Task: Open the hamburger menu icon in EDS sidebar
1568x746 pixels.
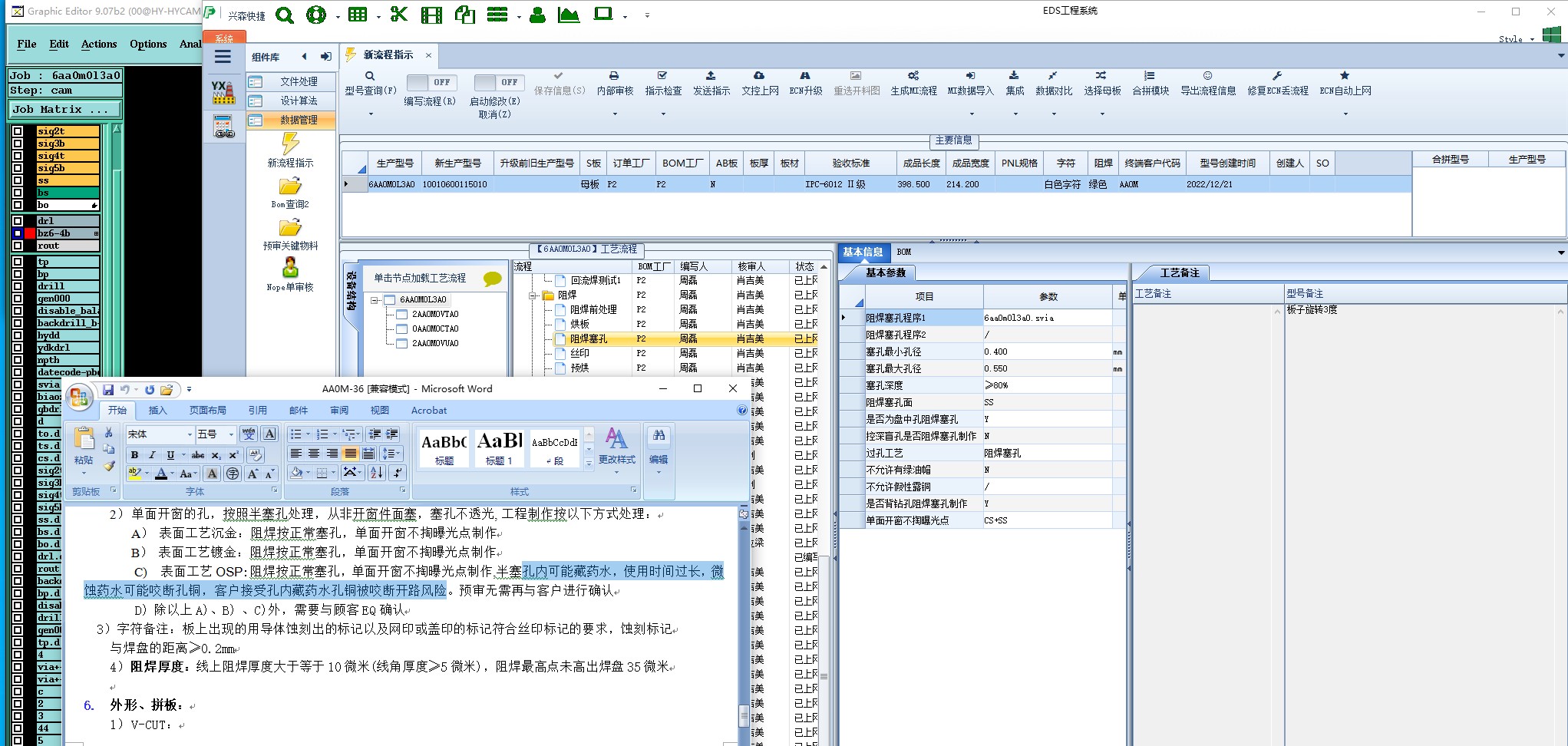Action: (223, 56)
